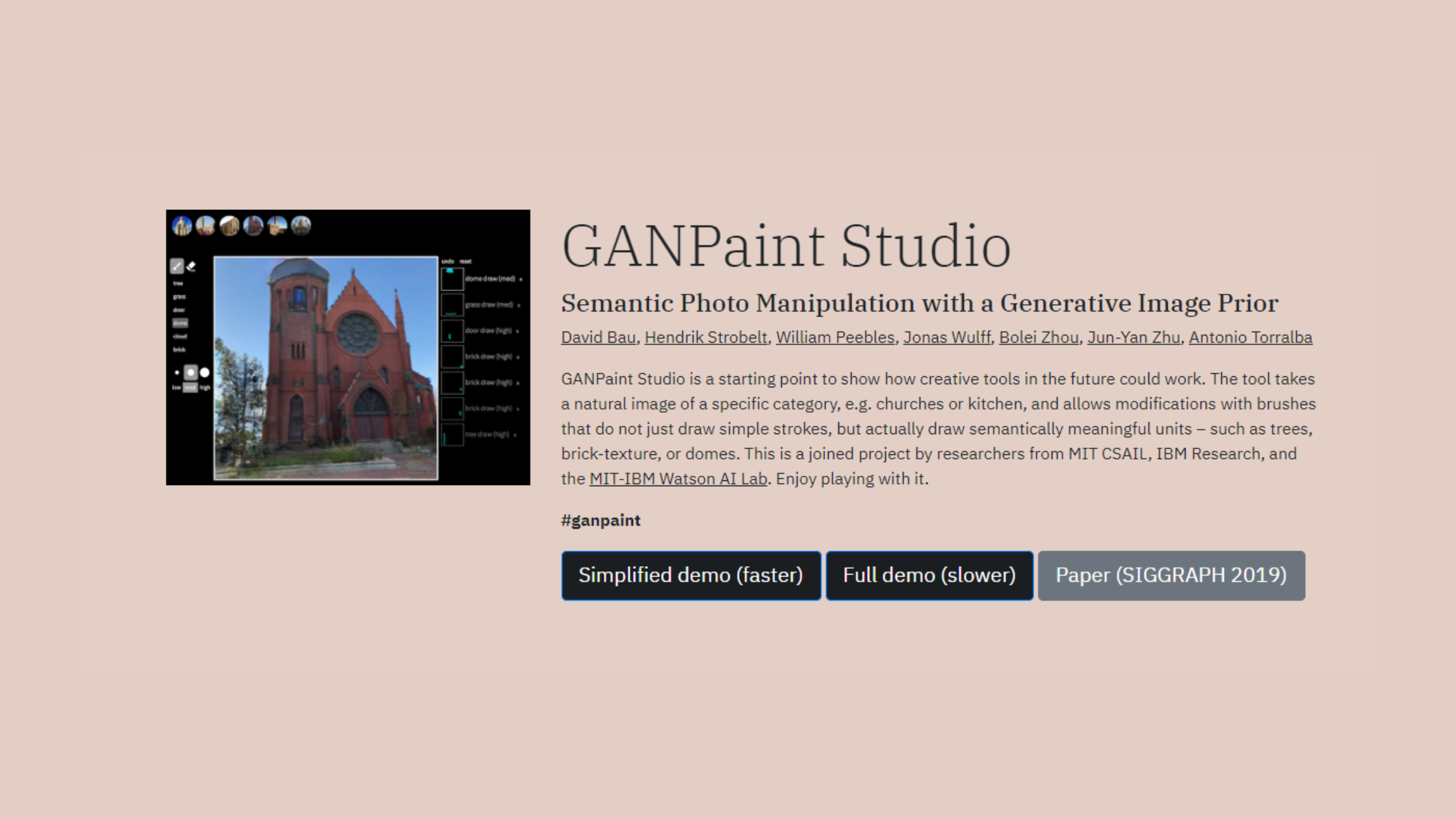The height and width of the screenshot is (819, 1456).
Task: Launch the Simplified demo (faster)
Action: tap(691, 575)
